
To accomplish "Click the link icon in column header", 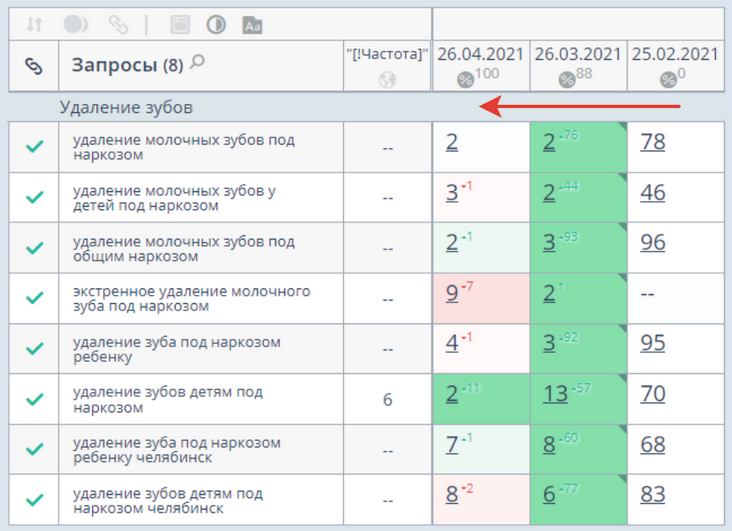I will tap(34, 66).
